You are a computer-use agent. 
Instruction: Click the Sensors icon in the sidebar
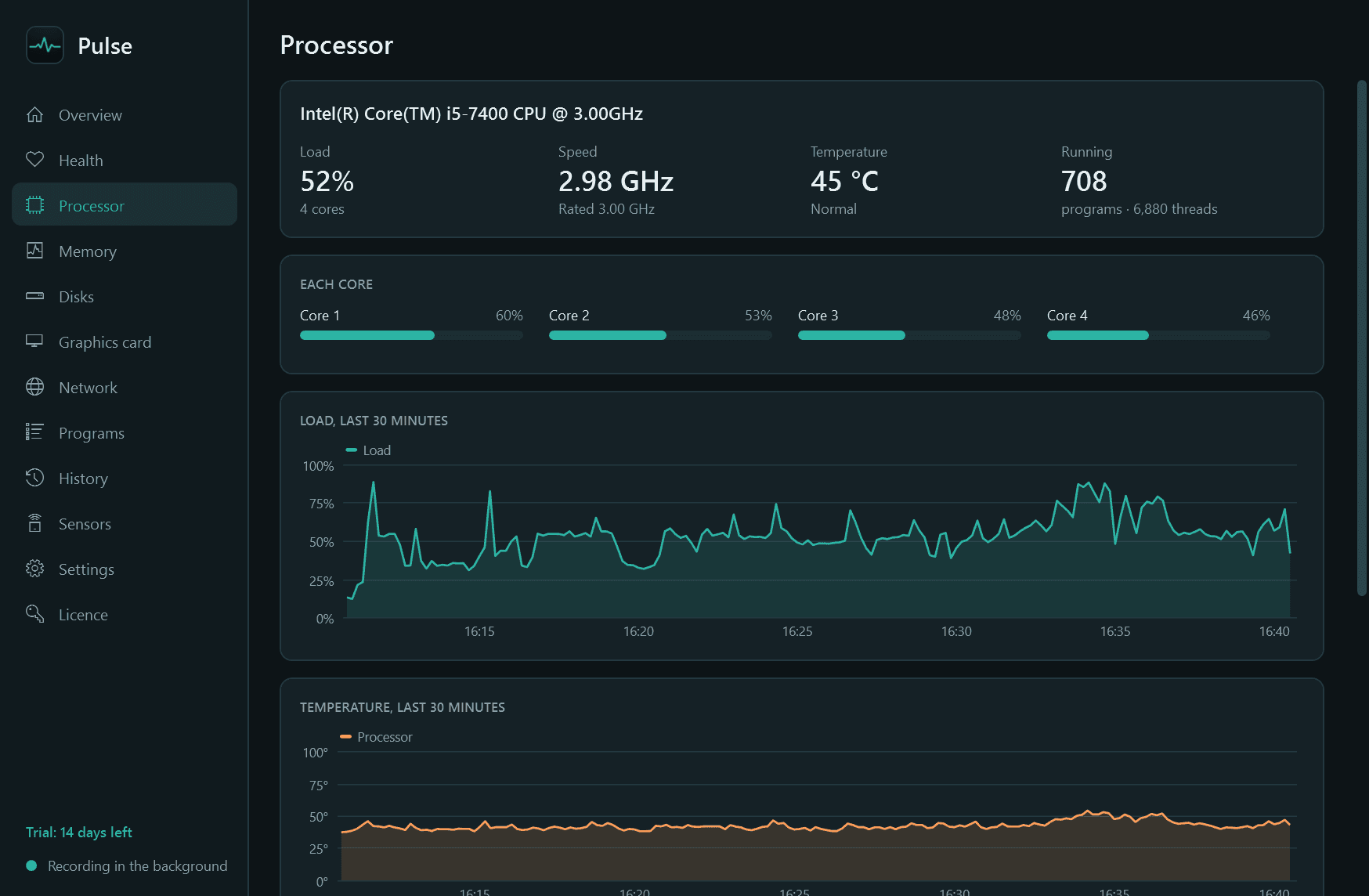[x=34, y=523]
